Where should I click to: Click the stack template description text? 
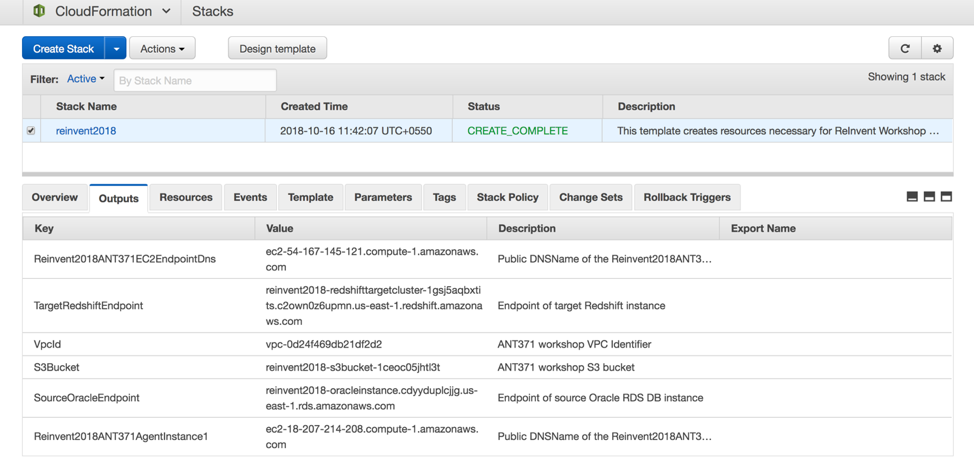[778, 131]
